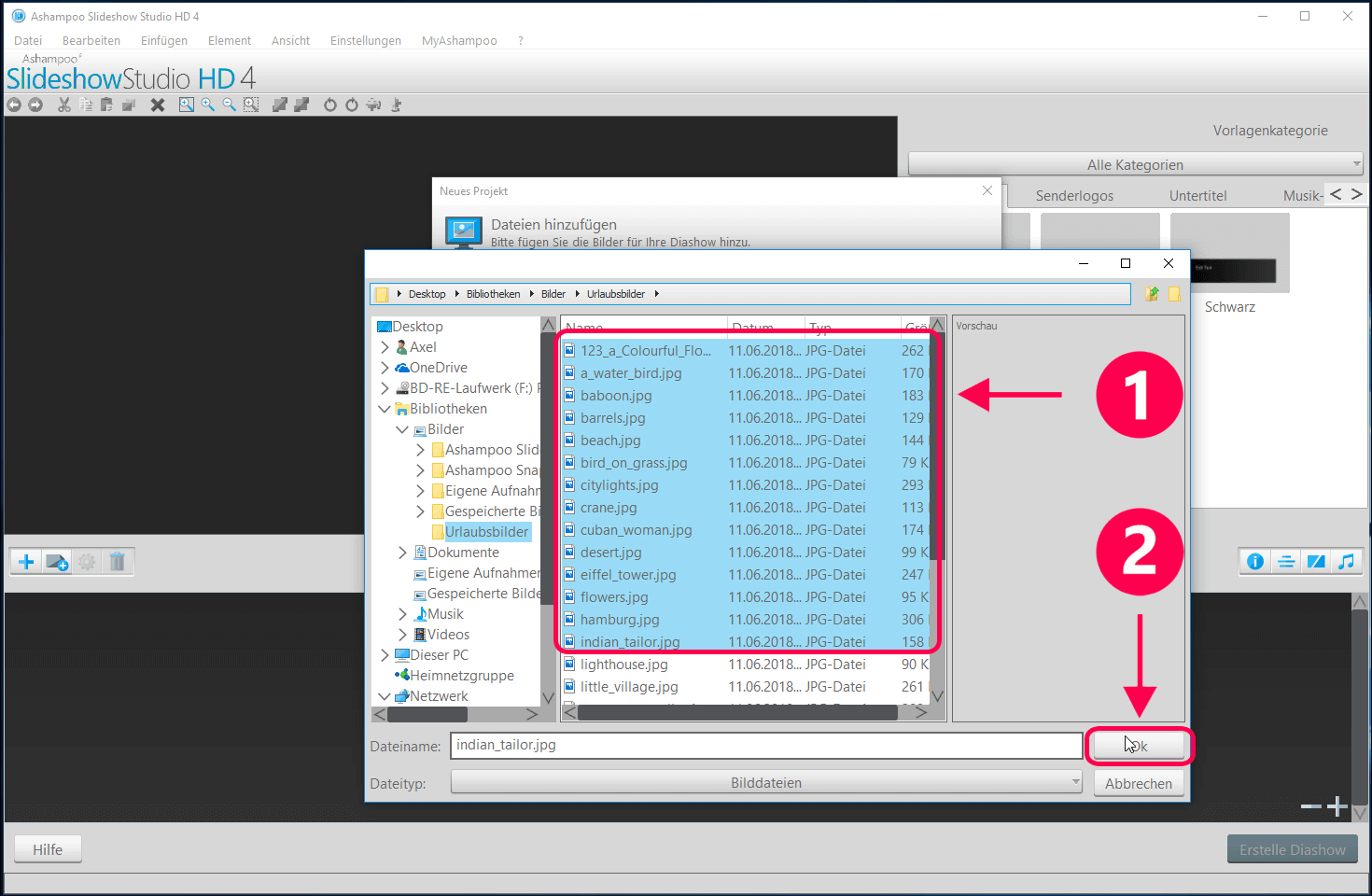Image resolution: width=1372 pixels, height=896 pixels.
Task: Click the blue music note icon
Action: [x=1346, y=561]
